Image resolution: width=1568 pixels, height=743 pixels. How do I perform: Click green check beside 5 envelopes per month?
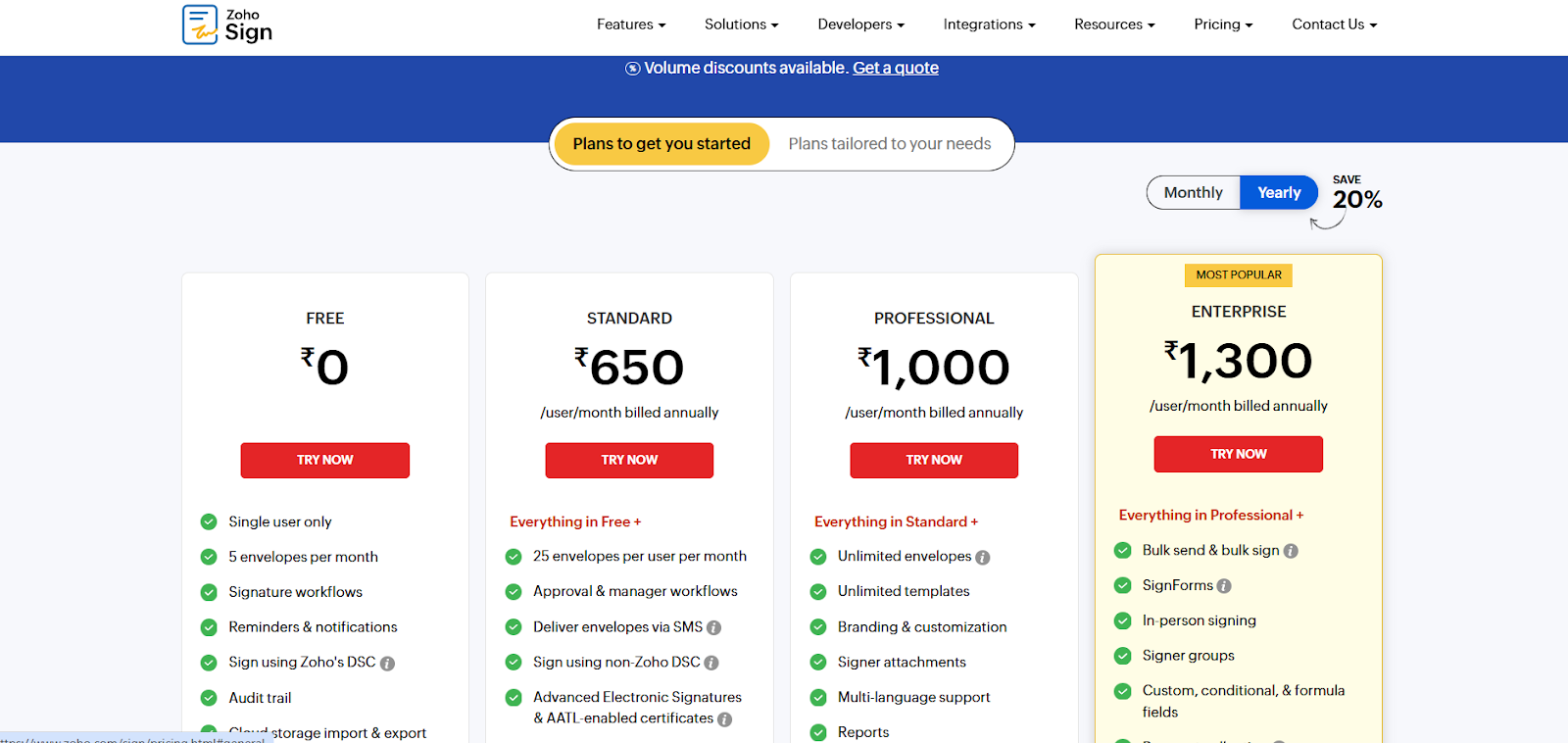tap(209, 557)
